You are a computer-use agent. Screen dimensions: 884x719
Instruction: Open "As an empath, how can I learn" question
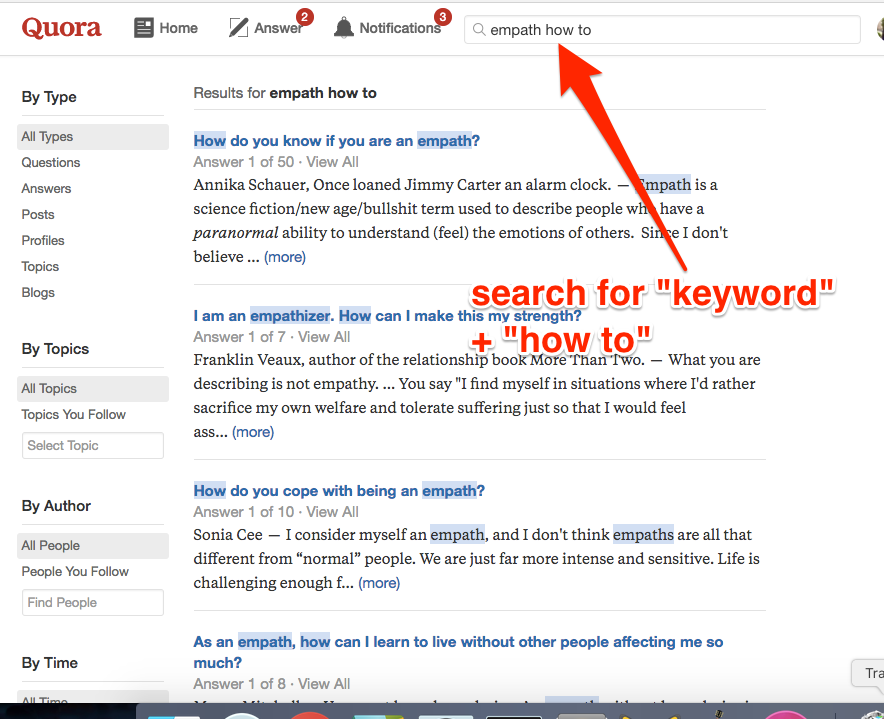pos(458,652)
